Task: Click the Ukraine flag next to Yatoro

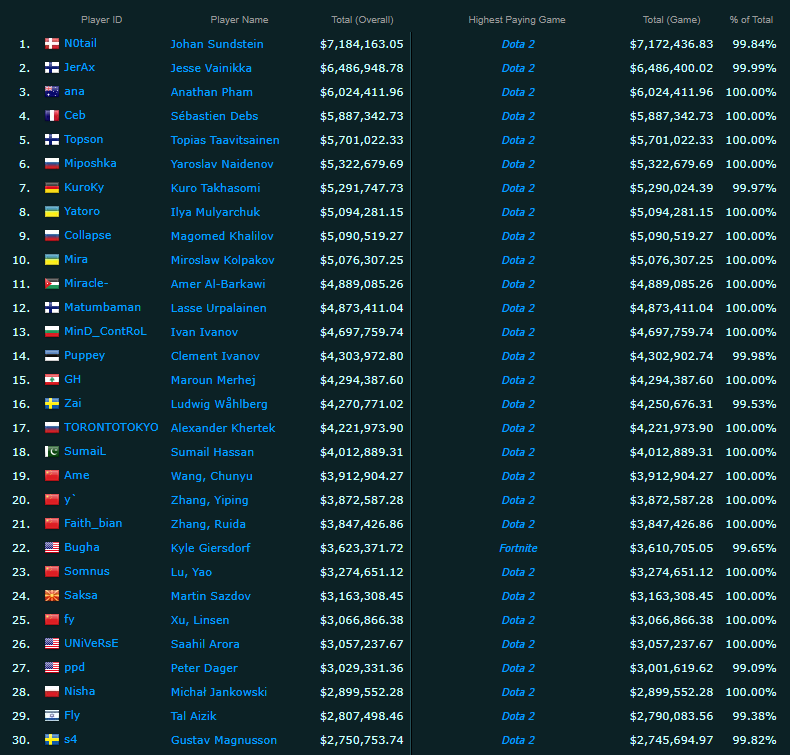Action: (52, 212)
